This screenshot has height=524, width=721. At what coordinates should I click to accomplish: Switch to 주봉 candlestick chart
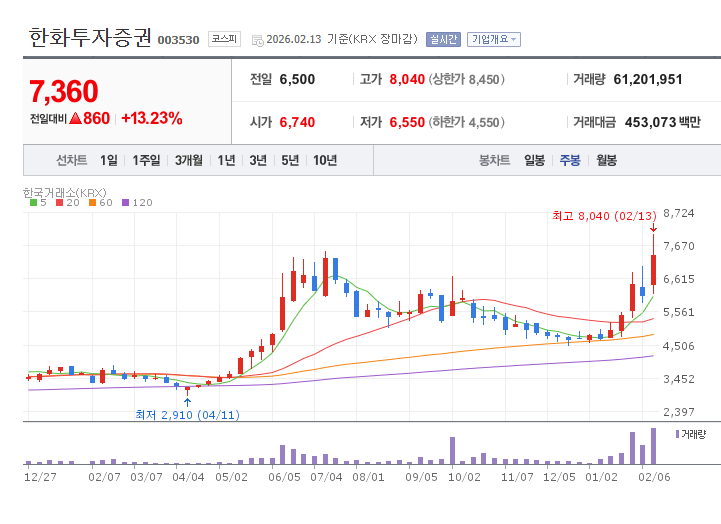pos(570,160)
